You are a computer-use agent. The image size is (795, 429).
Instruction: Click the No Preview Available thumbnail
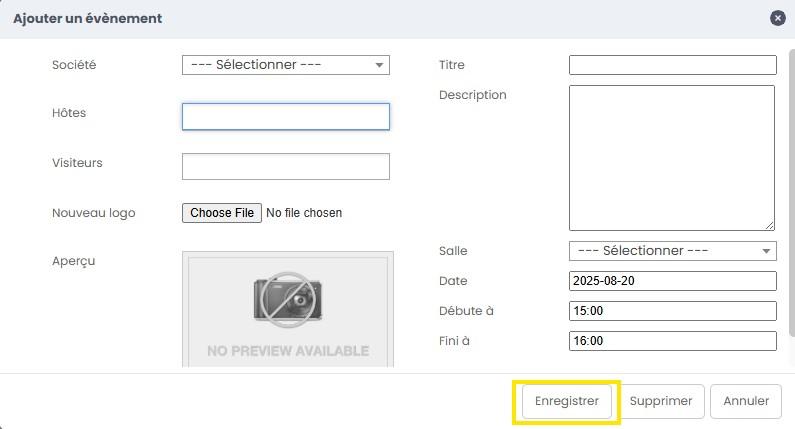pos(287,309)
